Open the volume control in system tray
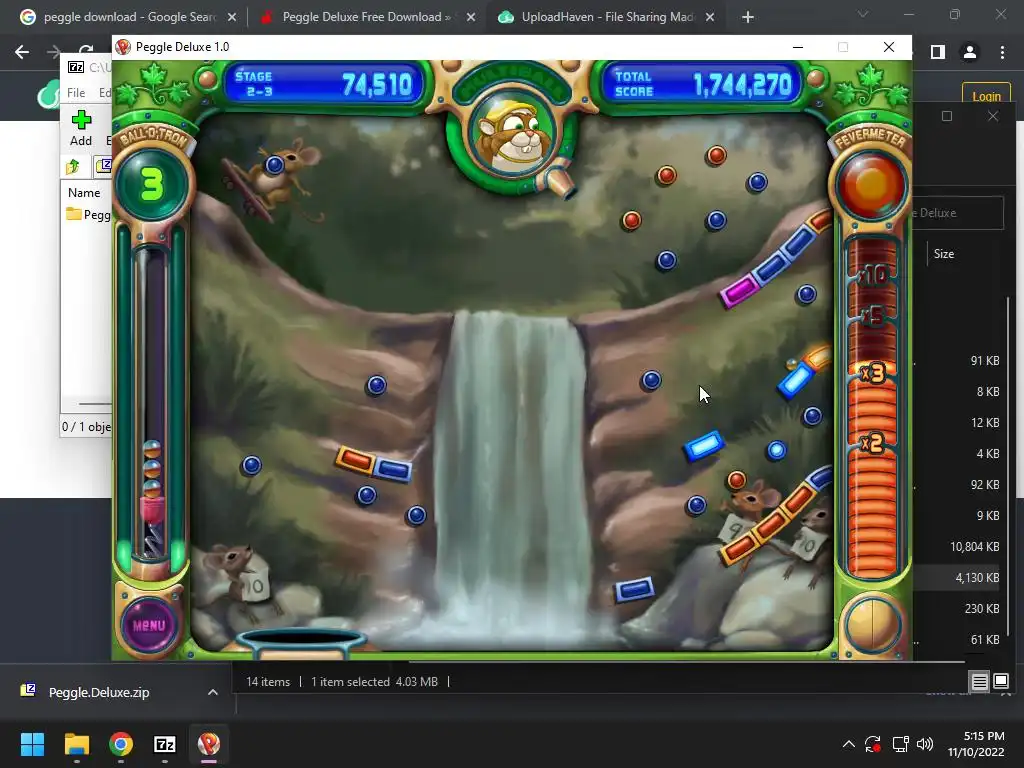1024x768 pixels. tap(925, 744)
